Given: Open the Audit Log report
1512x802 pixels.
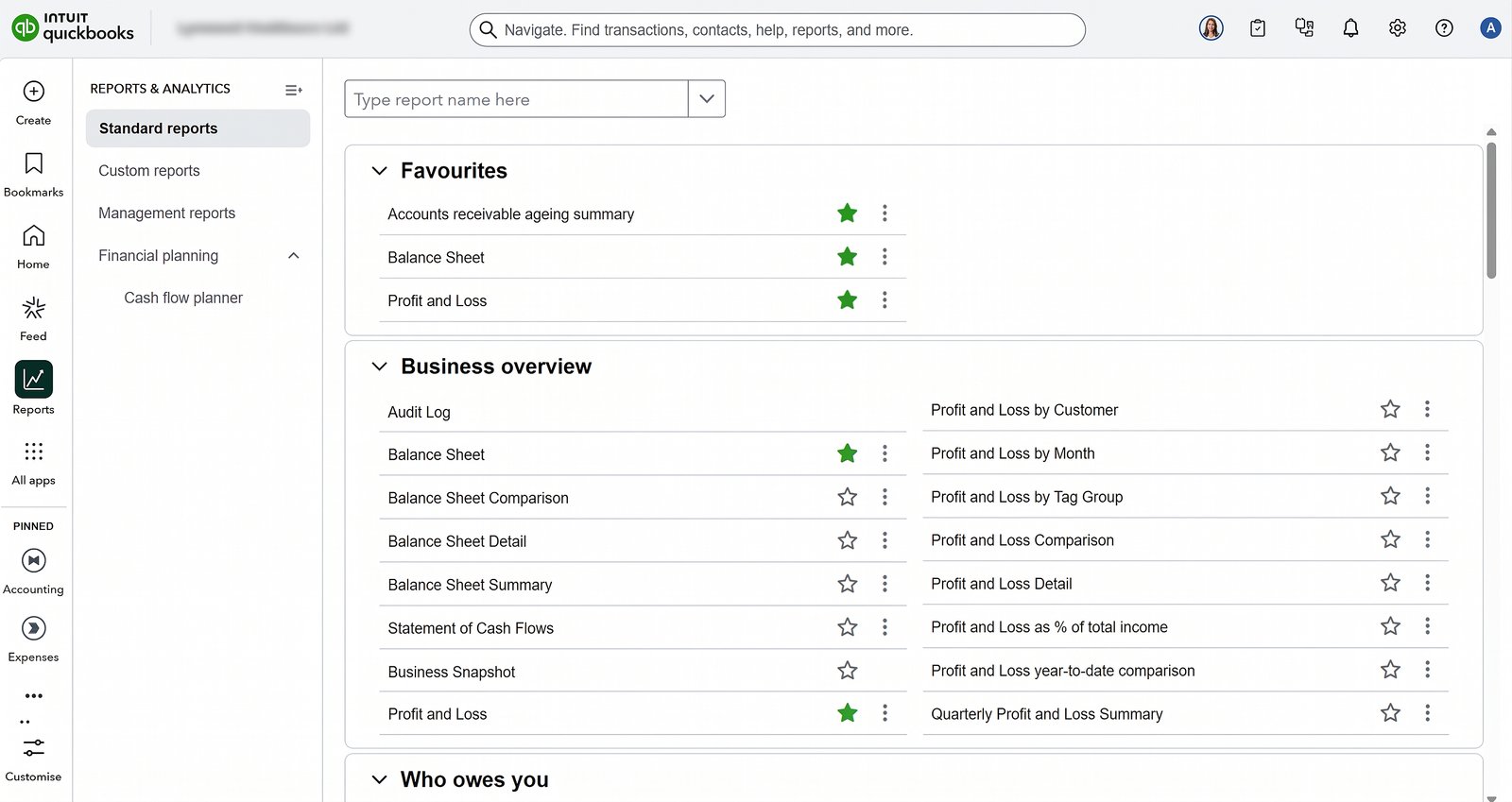Looking at the screenshot, I should [x=420, y=413].
